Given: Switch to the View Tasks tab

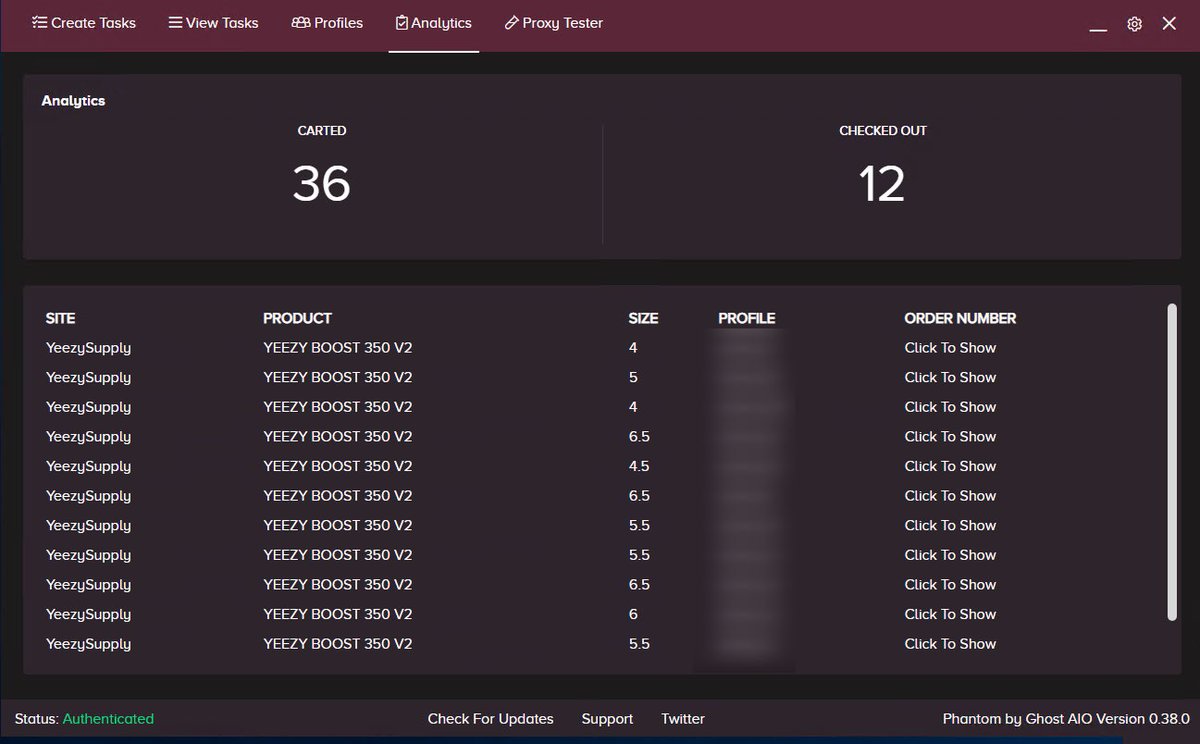Looking at the screenshot, I should click(x=213, y=22).
